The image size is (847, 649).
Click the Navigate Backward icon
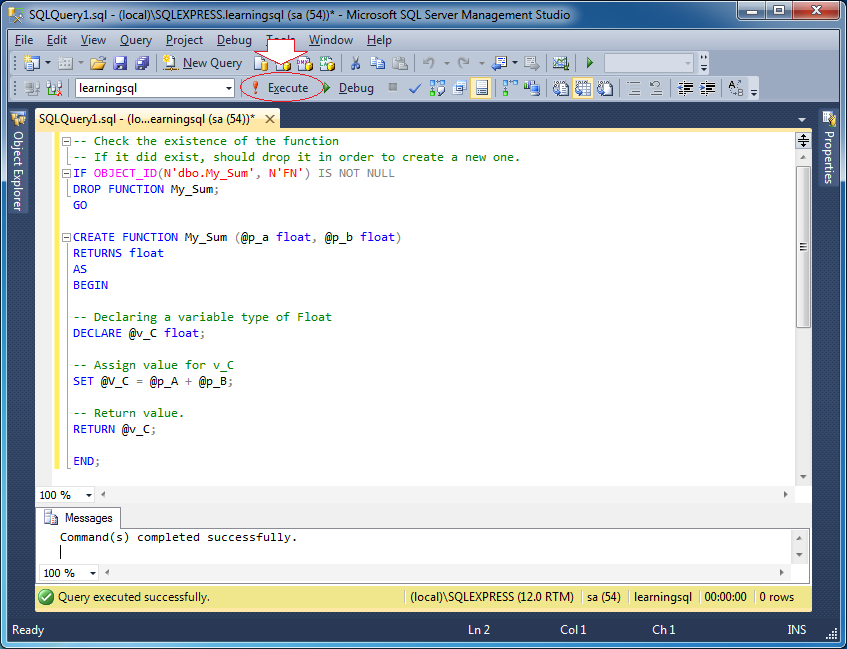click(499, 63)
